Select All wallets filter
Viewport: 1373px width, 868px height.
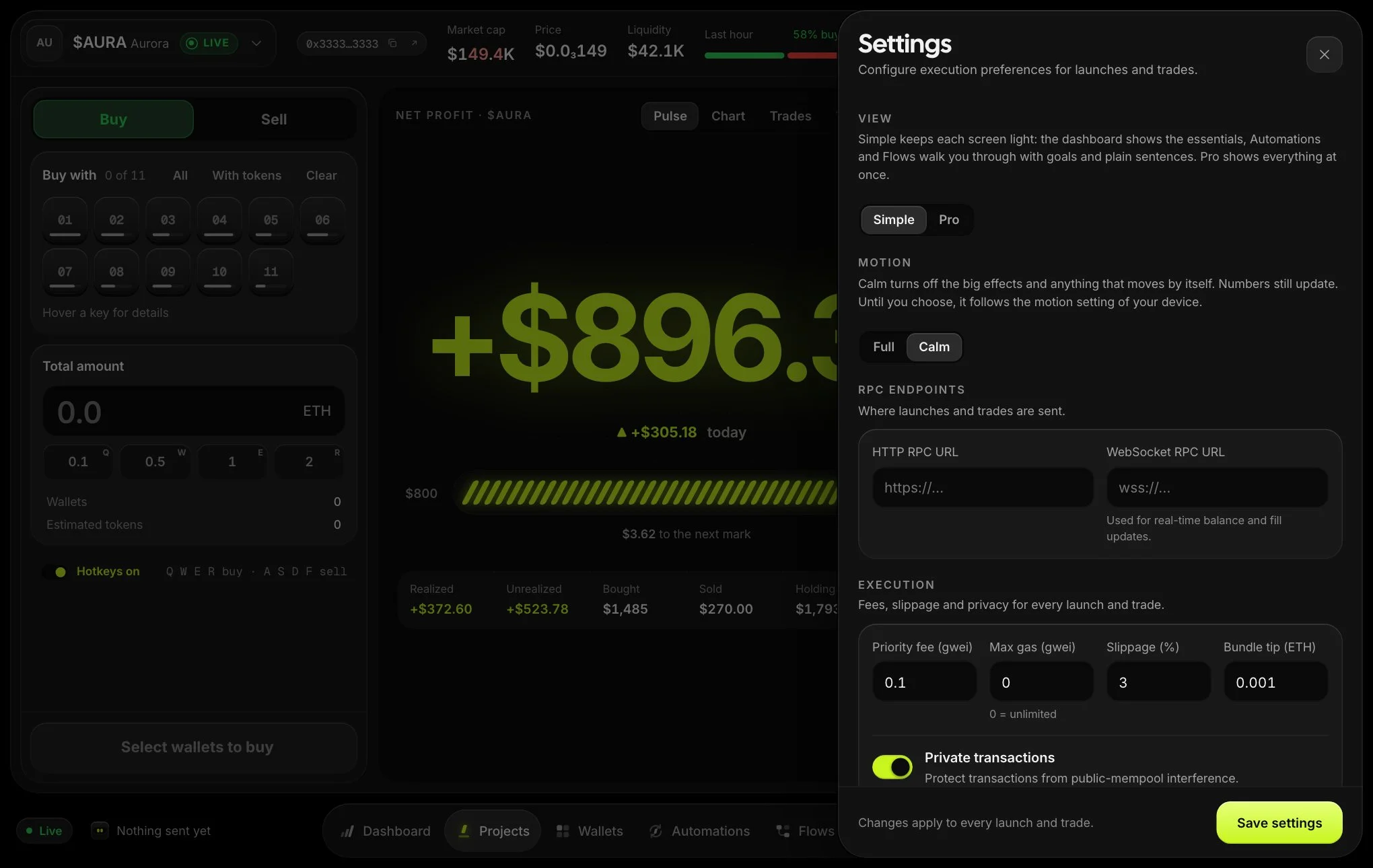180,176
